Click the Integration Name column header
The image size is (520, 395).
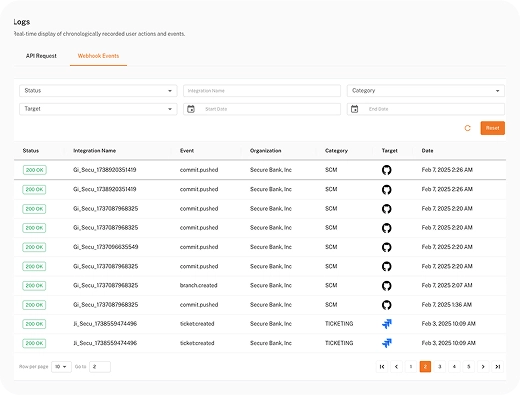[94, 151]
